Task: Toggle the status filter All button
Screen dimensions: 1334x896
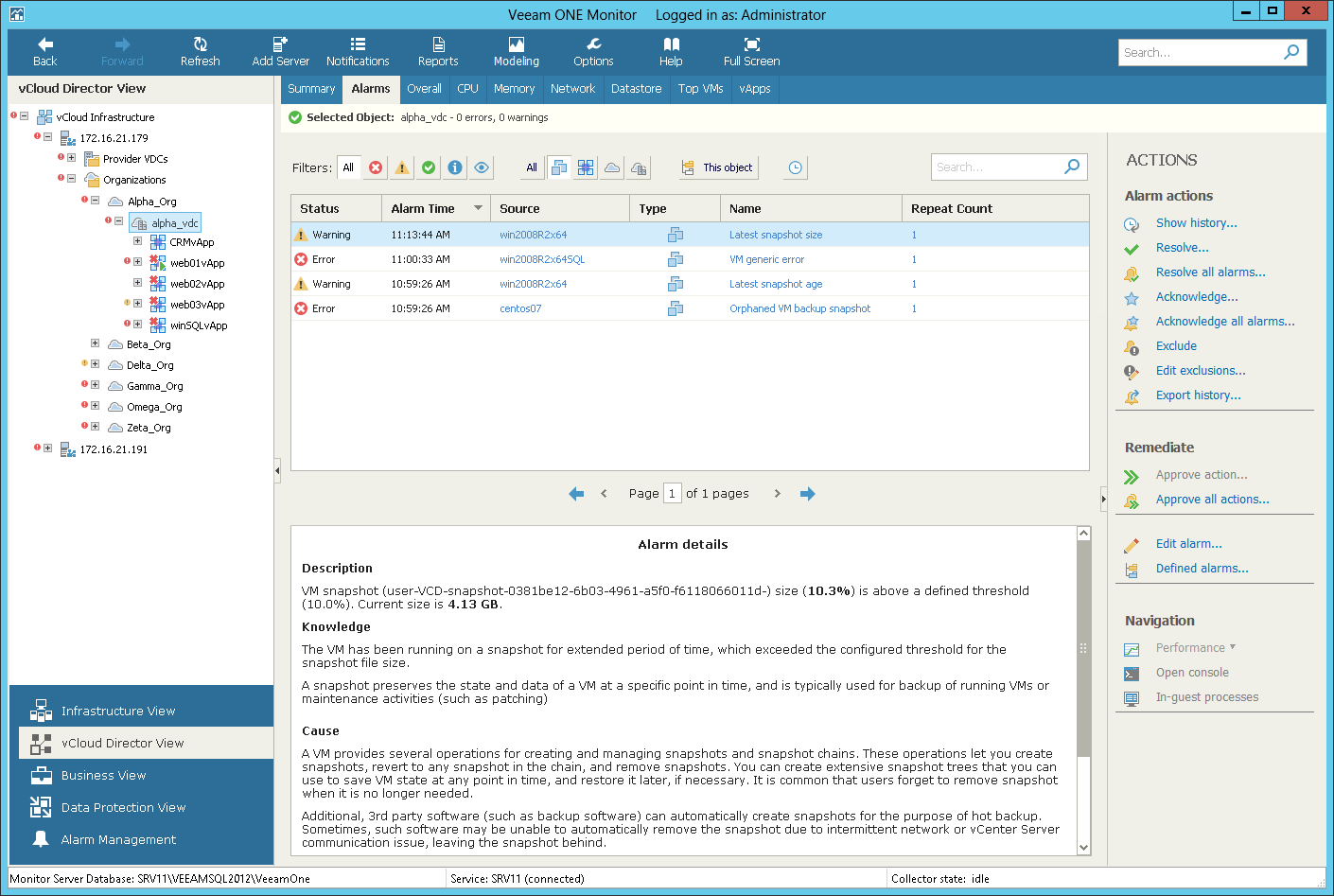Action: (x=348, y=167)
